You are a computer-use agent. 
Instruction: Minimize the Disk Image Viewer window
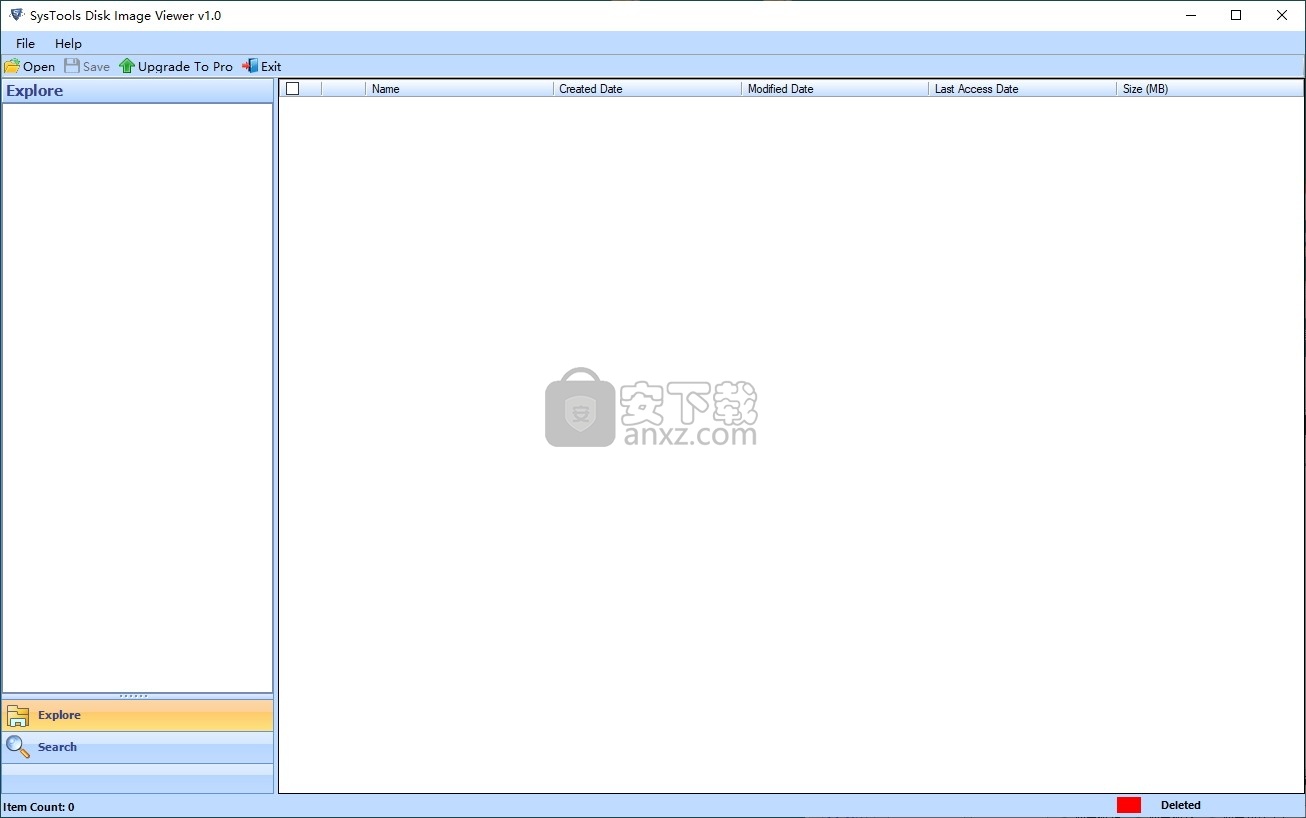1190,15
